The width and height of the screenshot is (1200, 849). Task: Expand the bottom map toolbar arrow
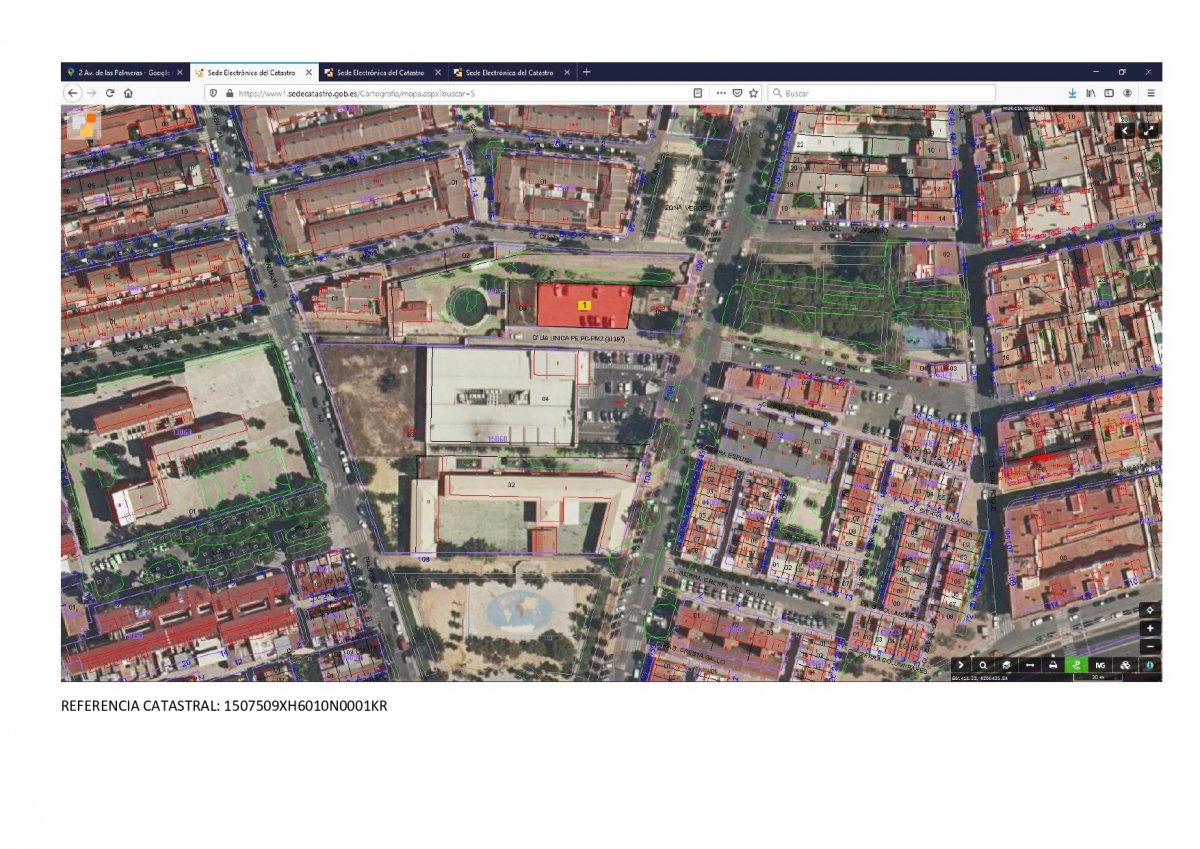(960, 665)
